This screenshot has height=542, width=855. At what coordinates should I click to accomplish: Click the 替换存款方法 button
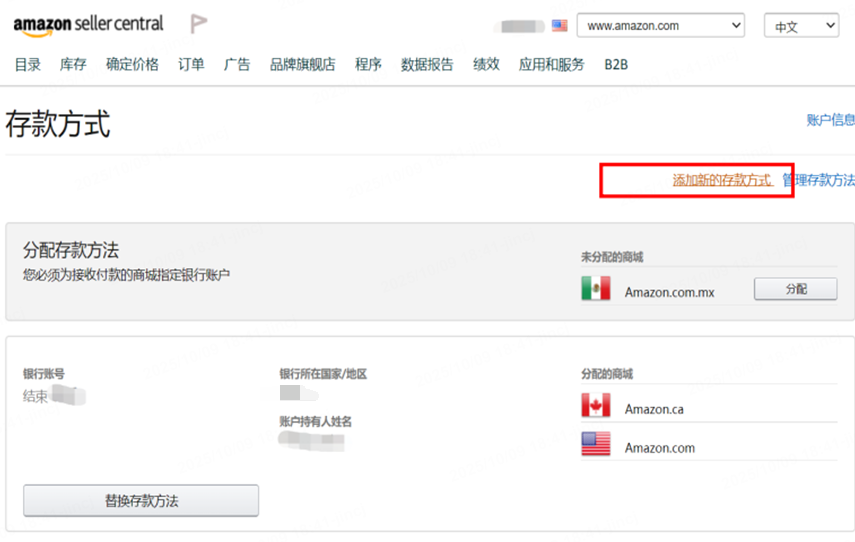[x=141, y=501]
